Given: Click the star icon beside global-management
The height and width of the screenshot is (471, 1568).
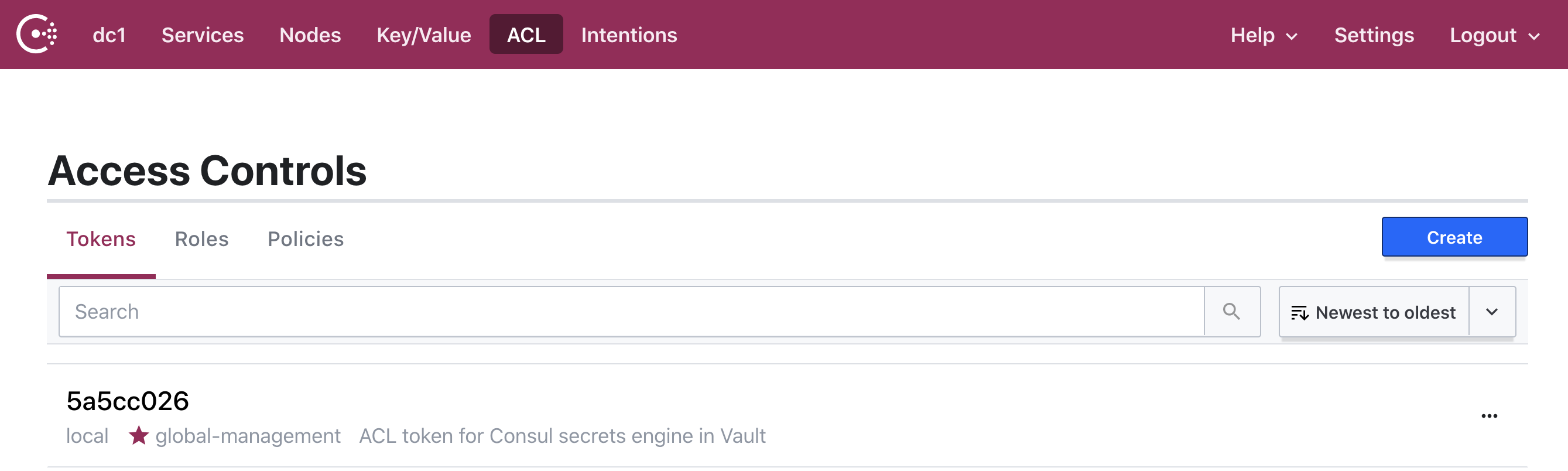Looking at the screenshot, I should (139, 435).
